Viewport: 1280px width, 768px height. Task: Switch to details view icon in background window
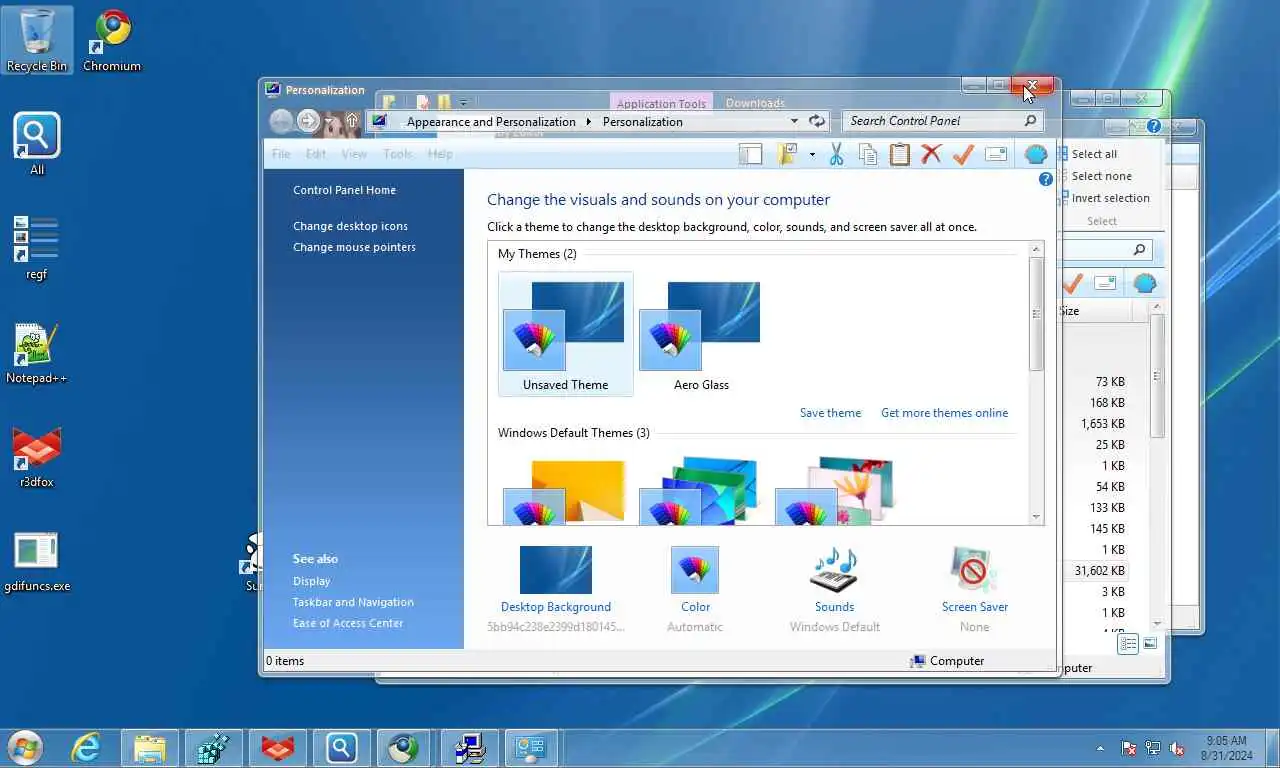click(1129, 644)
